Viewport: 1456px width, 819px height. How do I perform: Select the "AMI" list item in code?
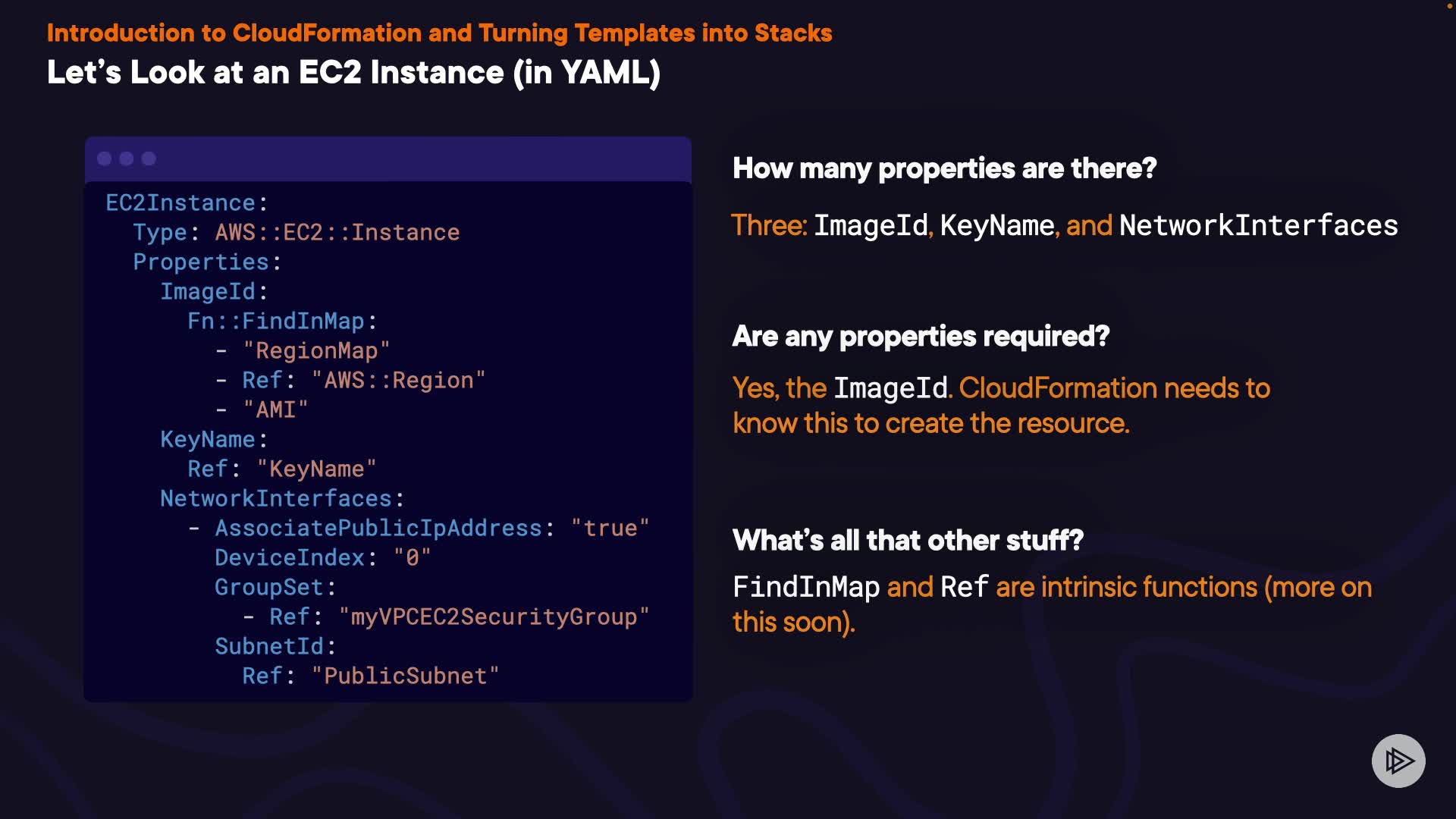click(x=275, y=410)
